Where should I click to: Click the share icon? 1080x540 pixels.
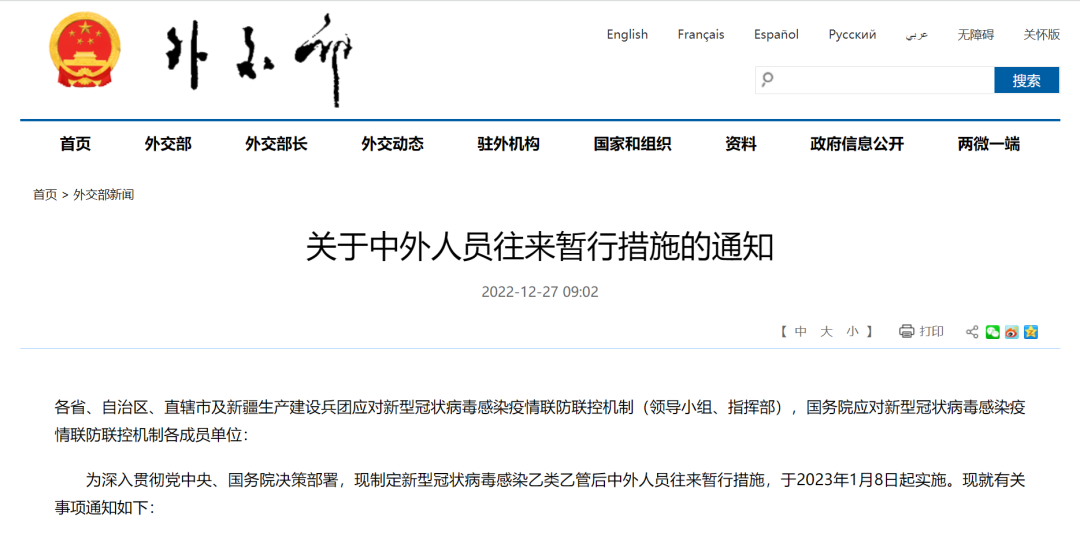[972, 332]
